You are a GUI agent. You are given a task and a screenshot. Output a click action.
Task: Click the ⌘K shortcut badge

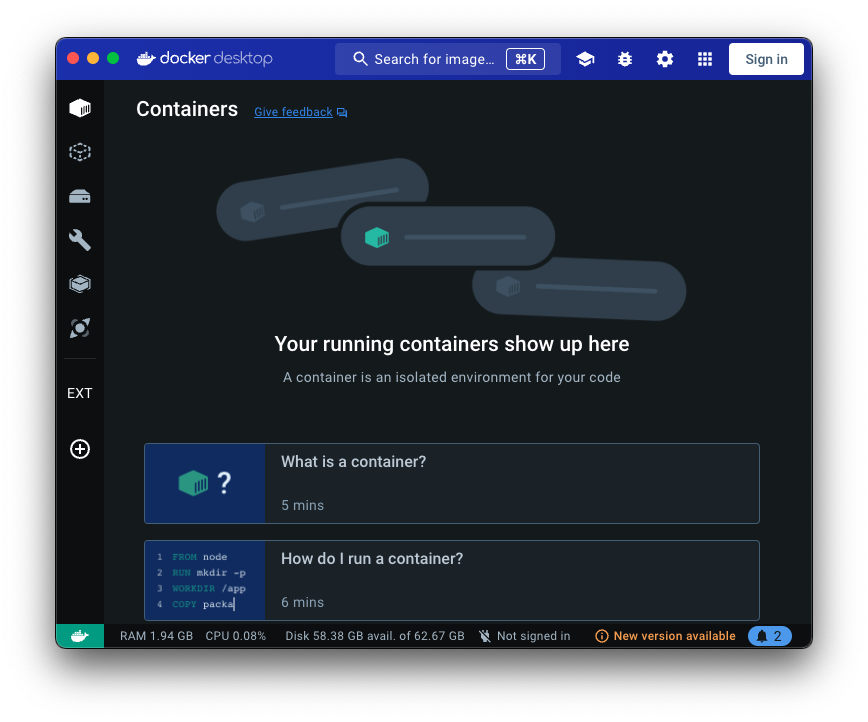tap(525, 59)
